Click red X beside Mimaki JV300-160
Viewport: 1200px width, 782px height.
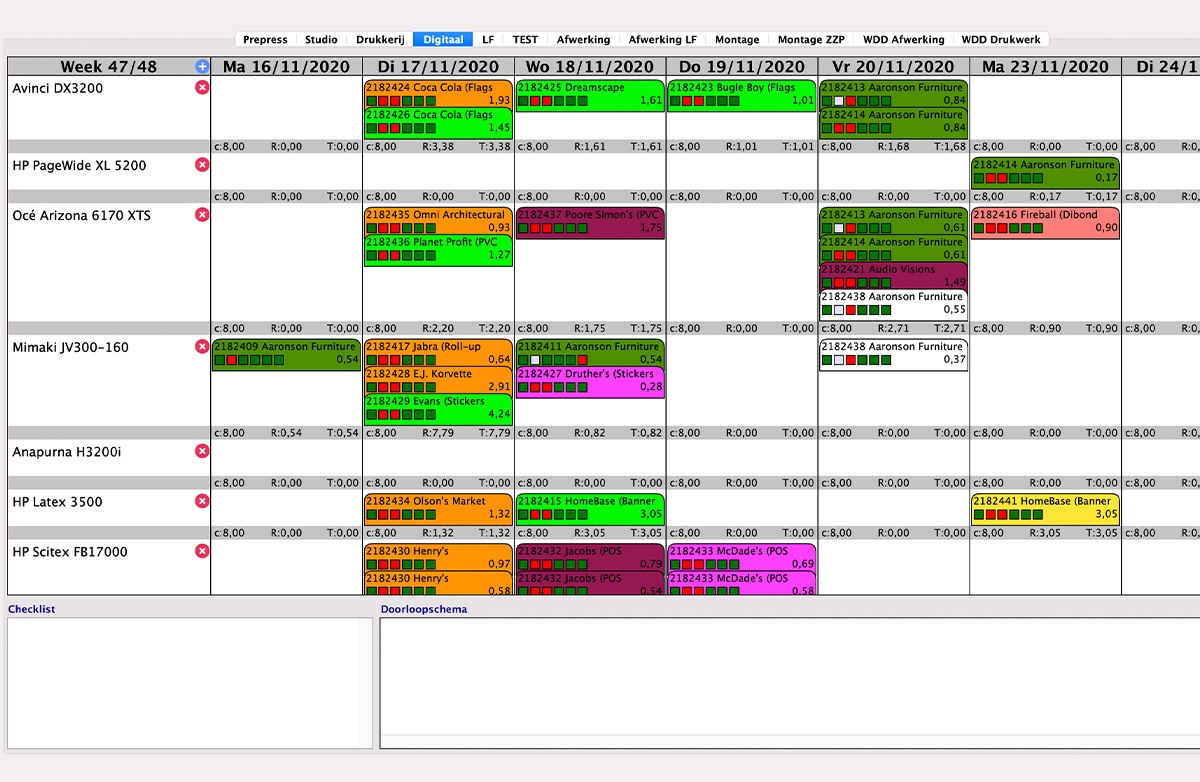pos(202,347)
